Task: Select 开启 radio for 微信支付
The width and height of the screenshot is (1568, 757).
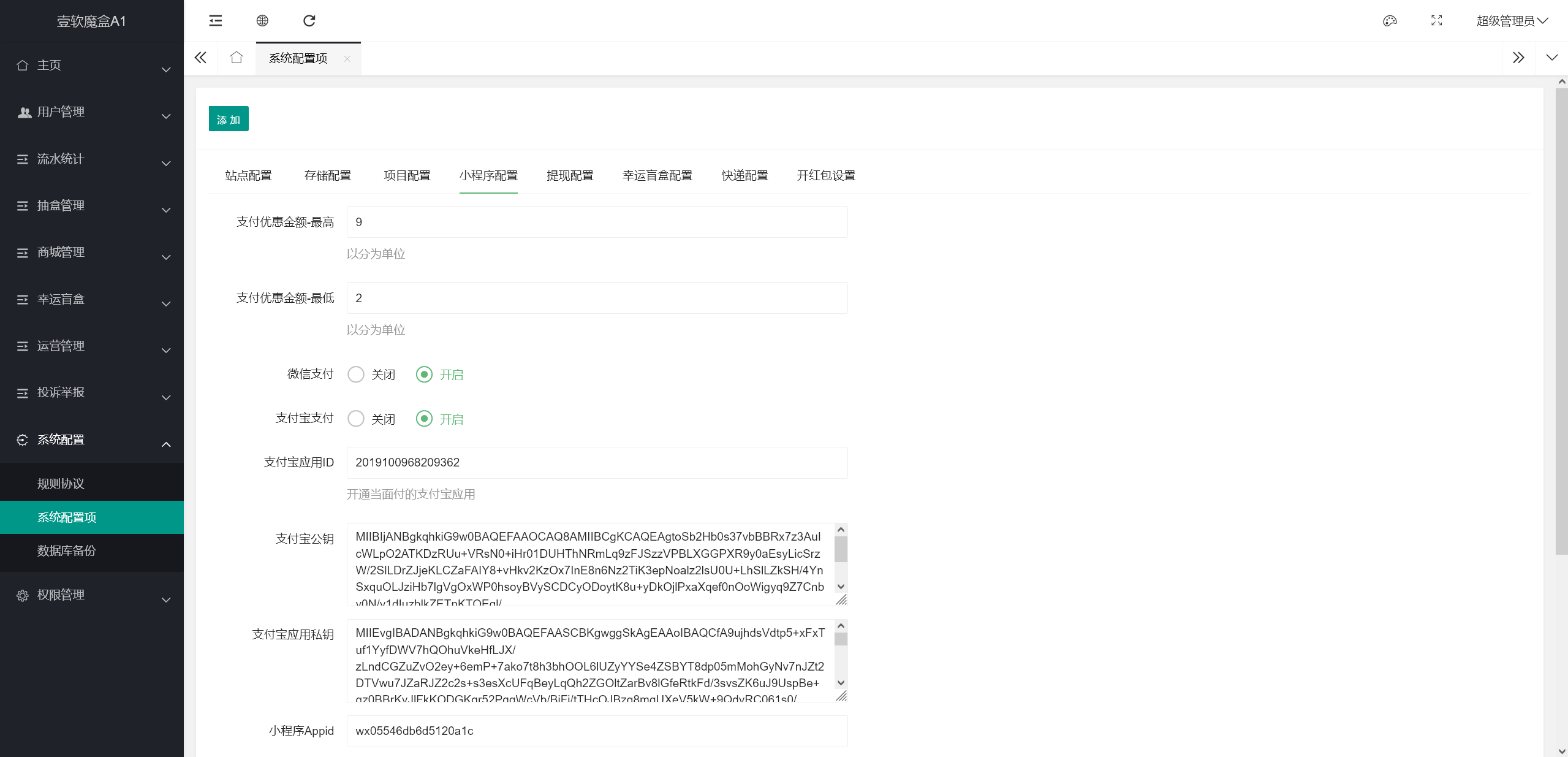Action: [x=425, y=374]
